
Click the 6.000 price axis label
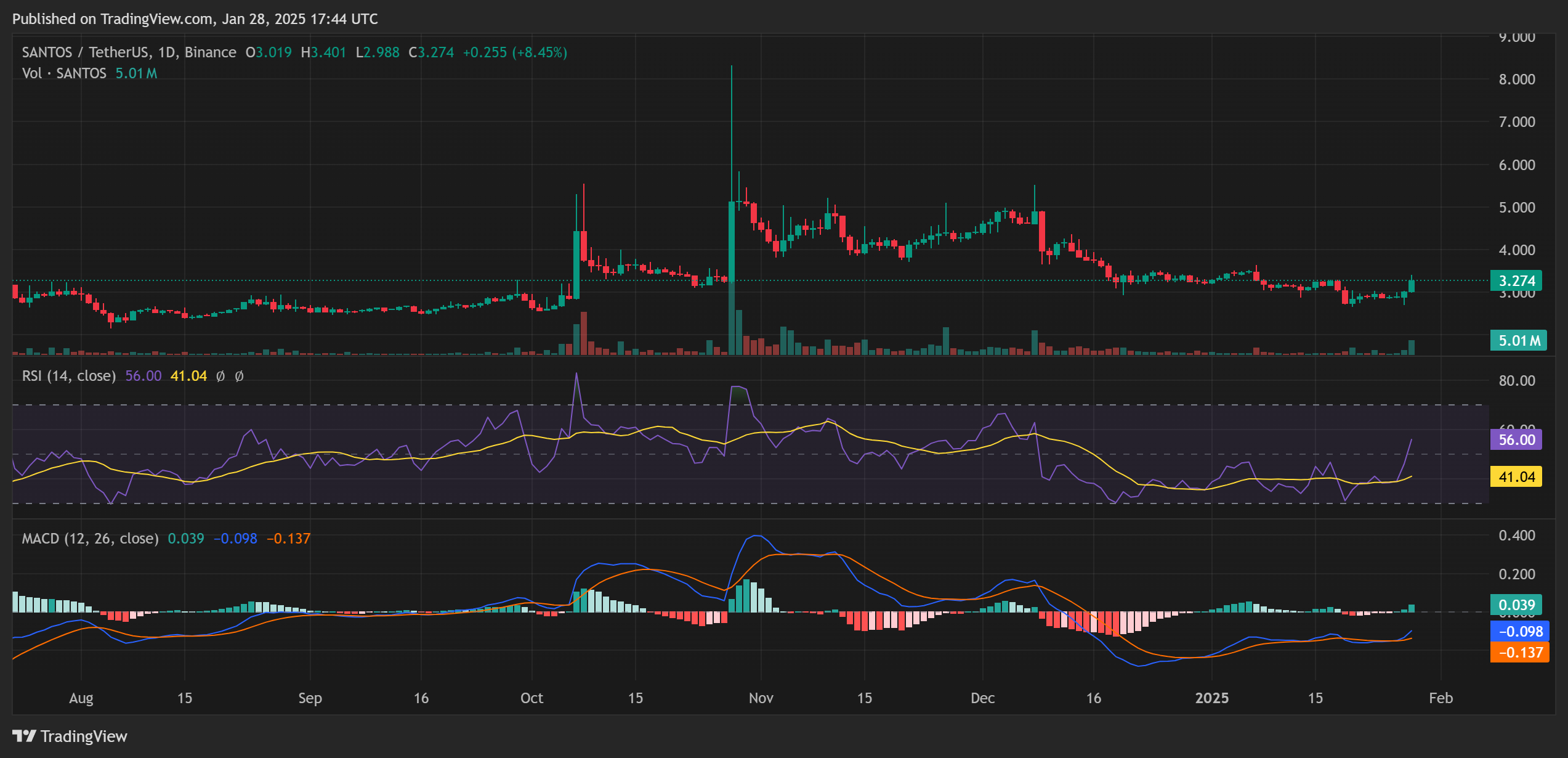click(x=1517, y=165)
